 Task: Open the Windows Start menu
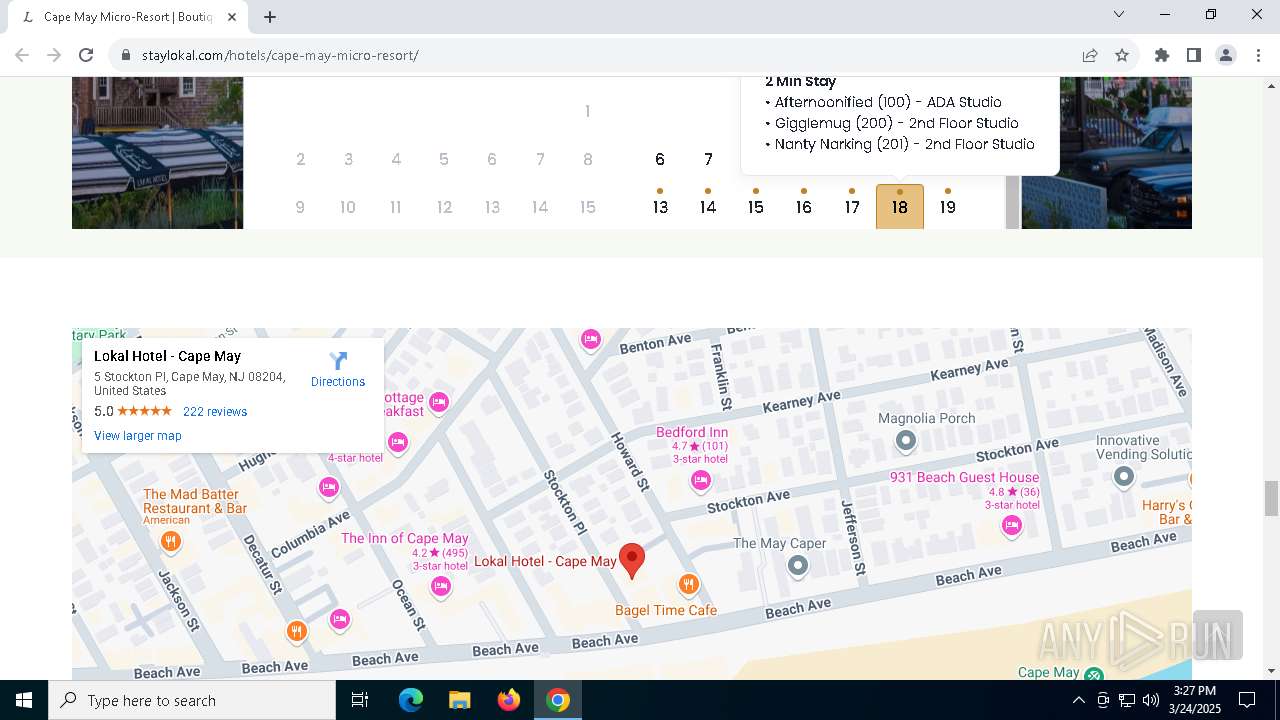point(24,700)
